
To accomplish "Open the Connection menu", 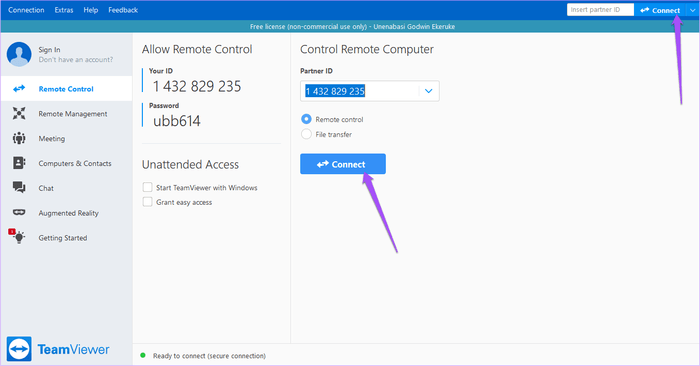I will point(26,10).
